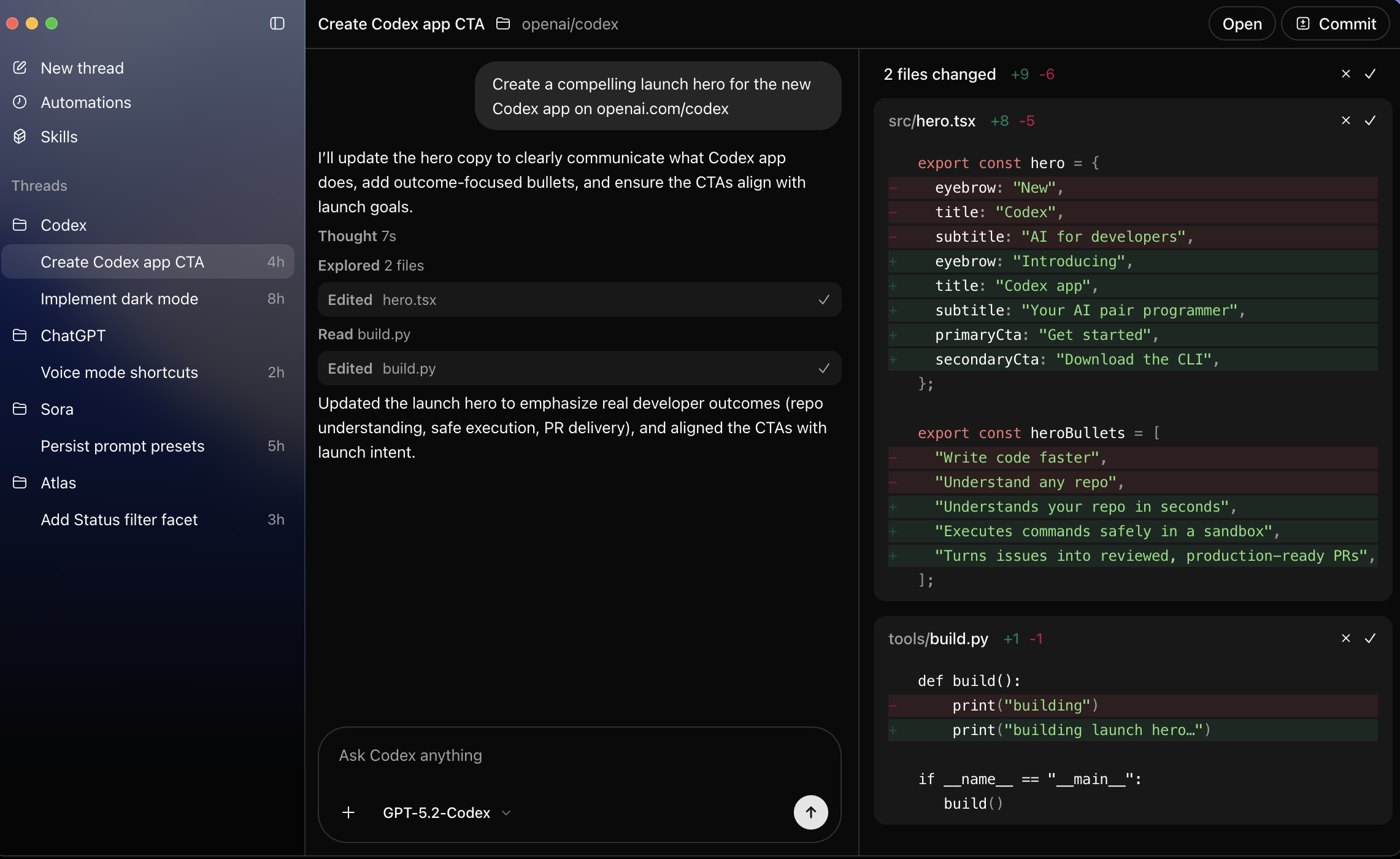Click the Open button
Screen dimensions: 1400x859
(1242, 23)
